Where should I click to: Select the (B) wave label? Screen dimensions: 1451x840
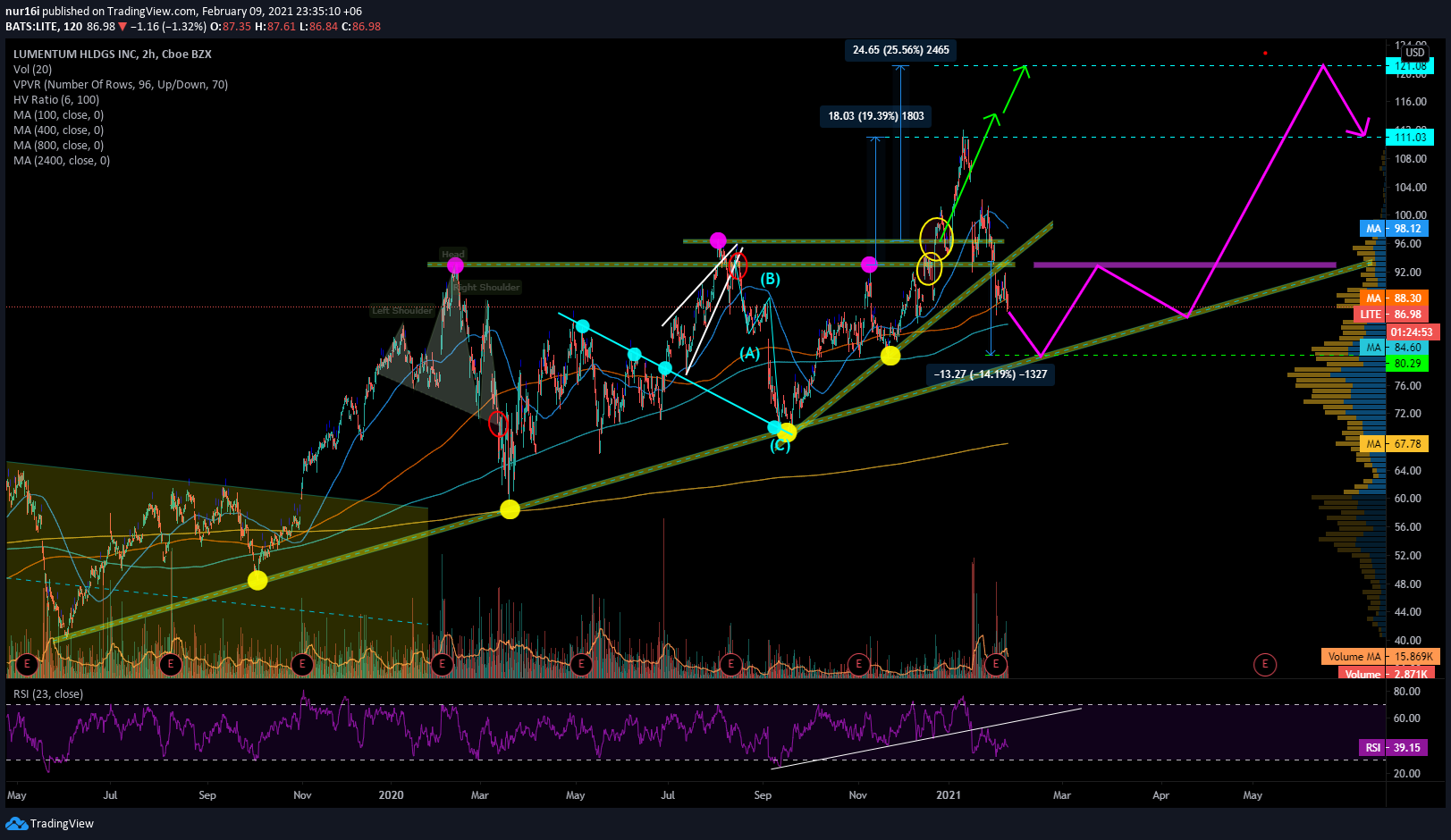771,279
